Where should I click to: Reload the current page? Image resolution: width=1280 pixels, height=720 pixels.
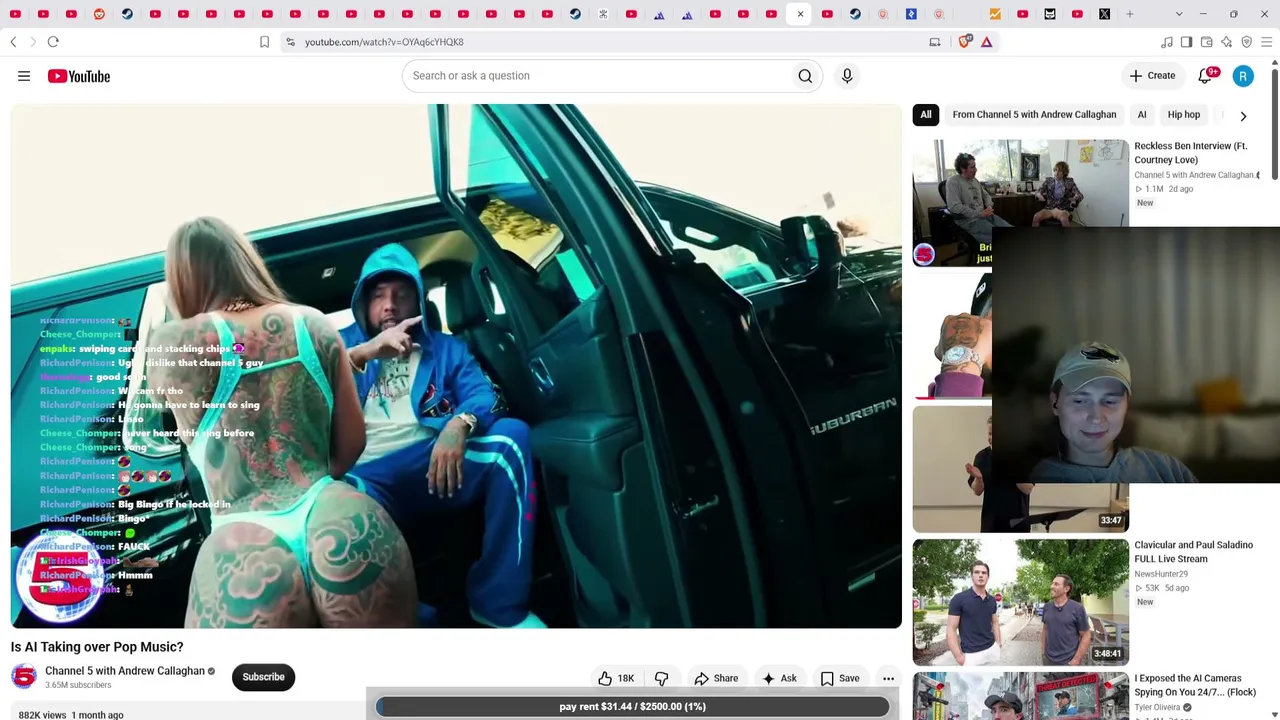[53, 42]
